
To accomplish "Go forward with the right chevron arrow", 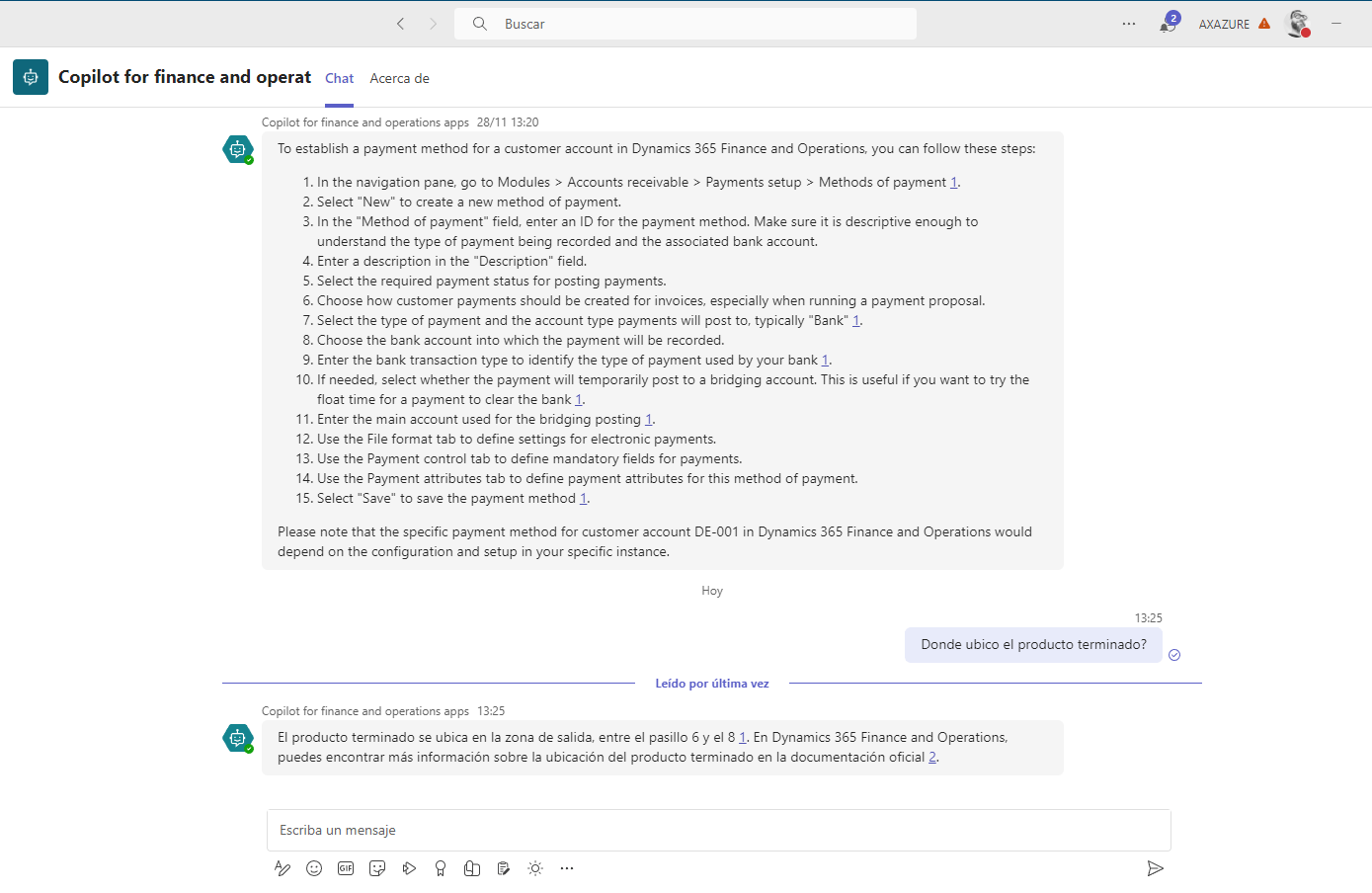I will 433,24.
